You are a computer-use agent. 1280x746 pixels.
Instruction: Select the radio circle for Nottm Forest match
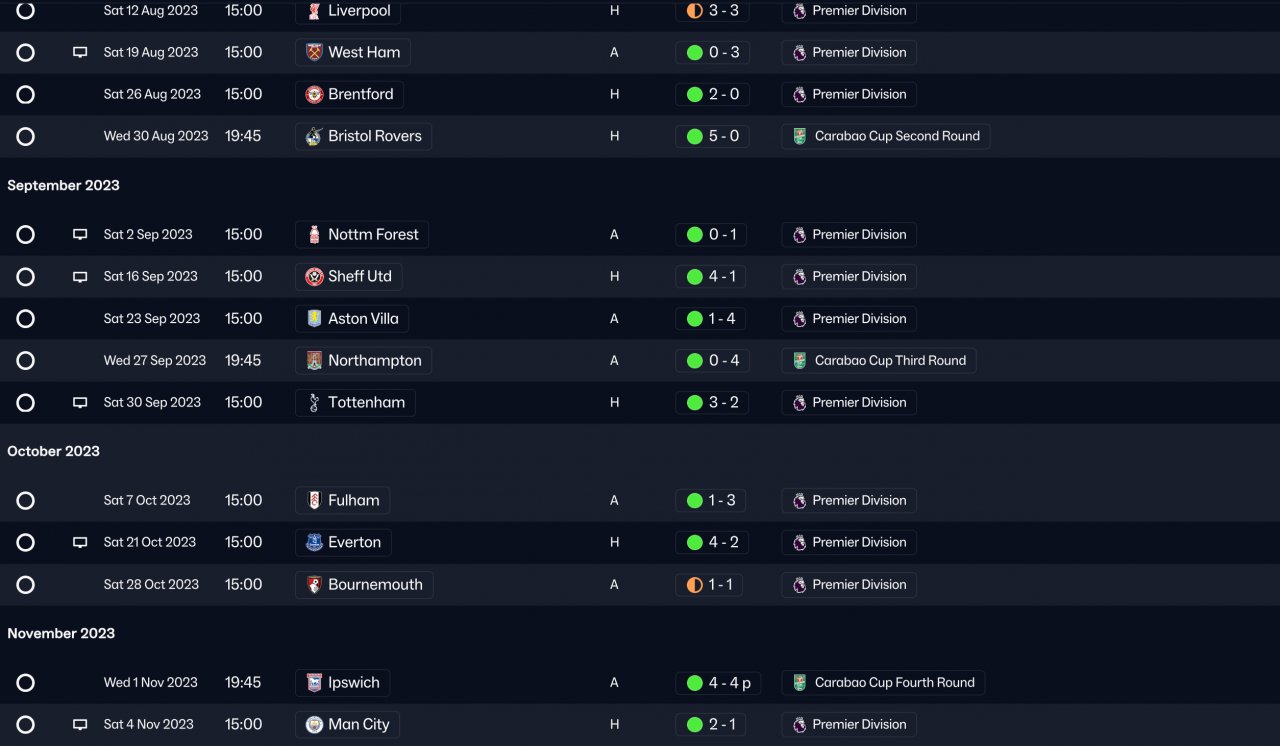pos(26,235)
